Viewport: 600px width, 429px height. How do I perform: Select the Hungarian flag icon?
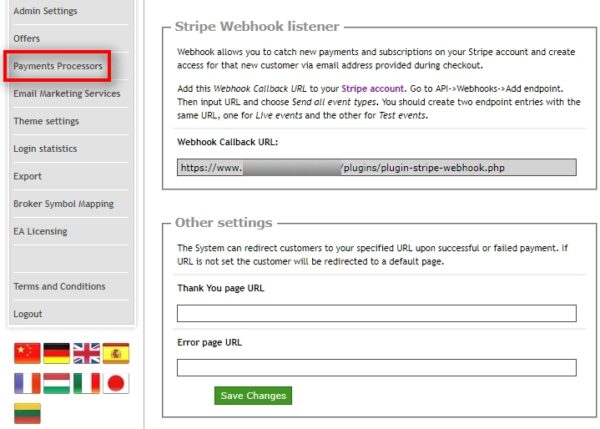(57, 383)
